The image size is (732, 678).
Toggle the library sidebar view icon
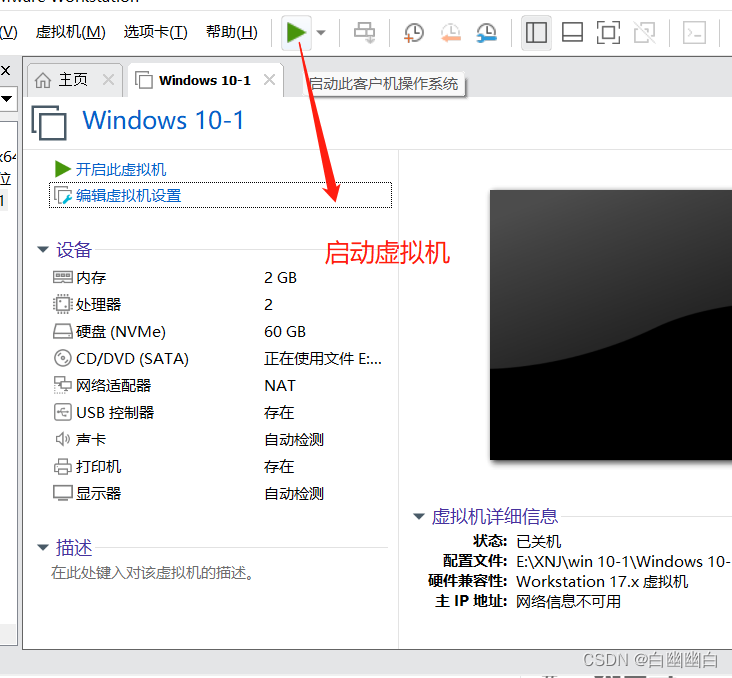536,33
